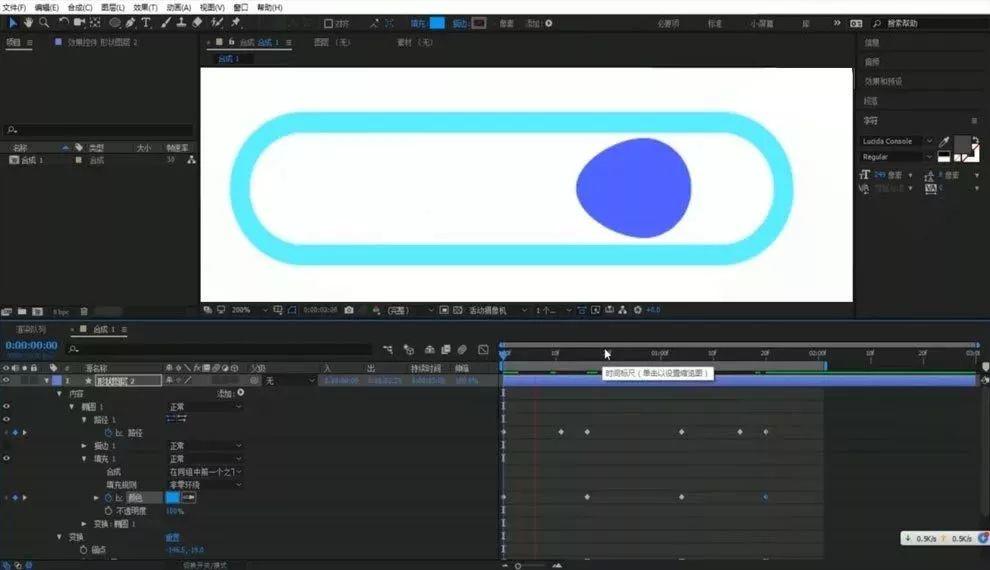
Task: Select the Pan Behind anchor point tool
Action: (95, 23)
